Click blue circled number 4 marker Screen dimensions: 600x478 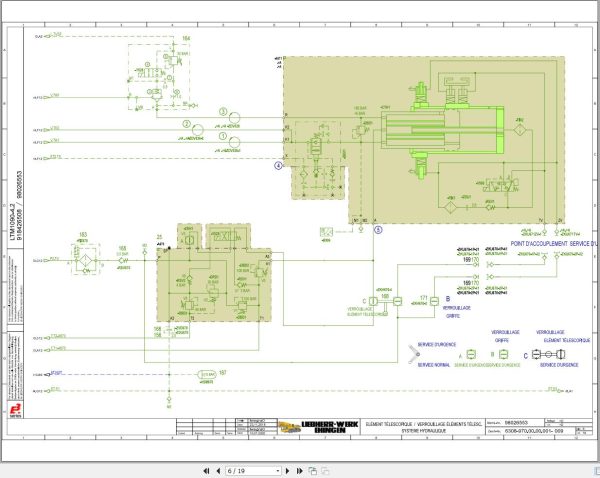coord(278,166)
